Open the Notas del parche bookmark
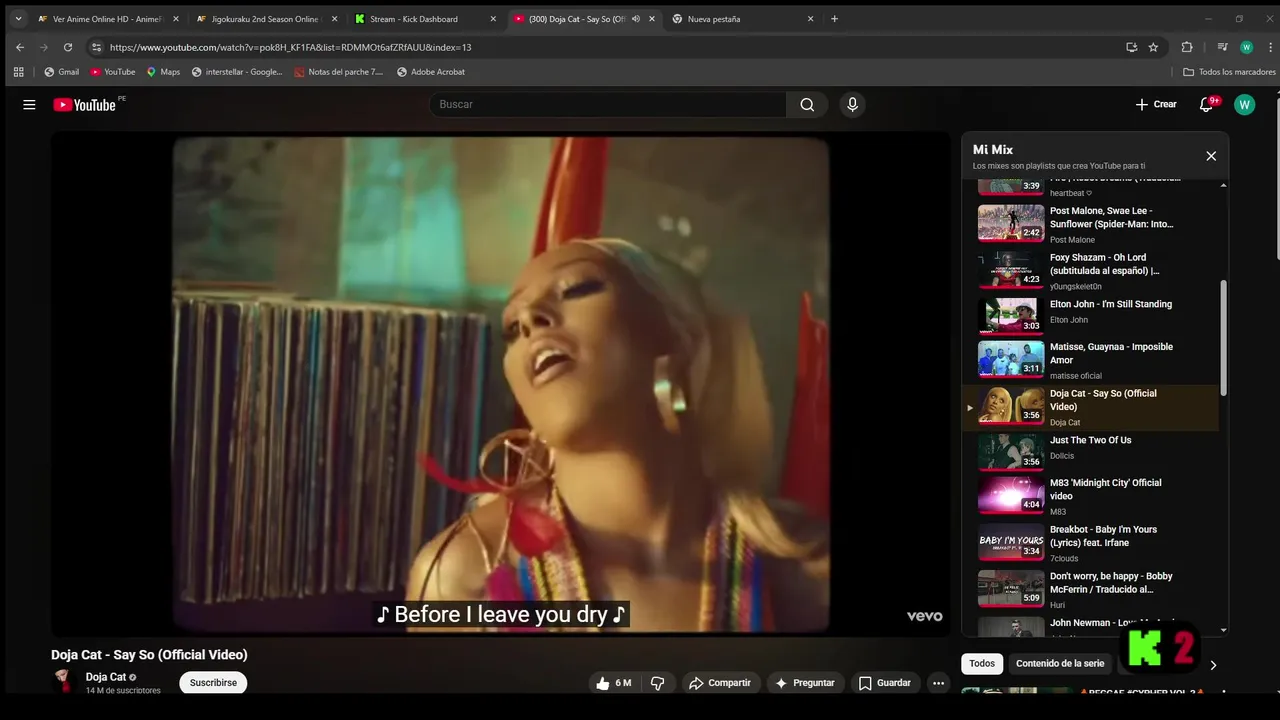The image size is (1280, 720). 339,72
